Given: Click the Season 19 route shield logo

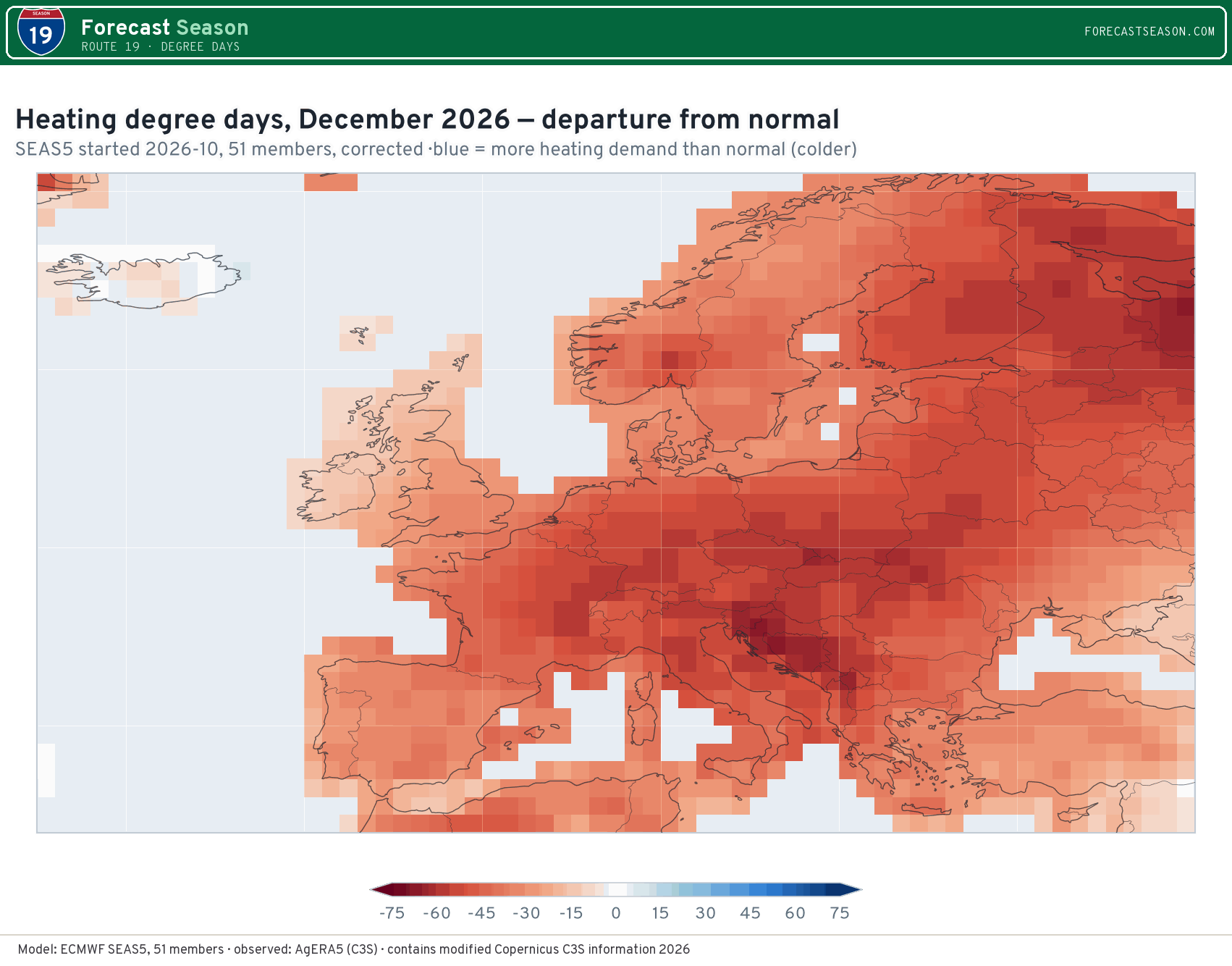Looking at the screenshot, I should (x=41, y=33).
